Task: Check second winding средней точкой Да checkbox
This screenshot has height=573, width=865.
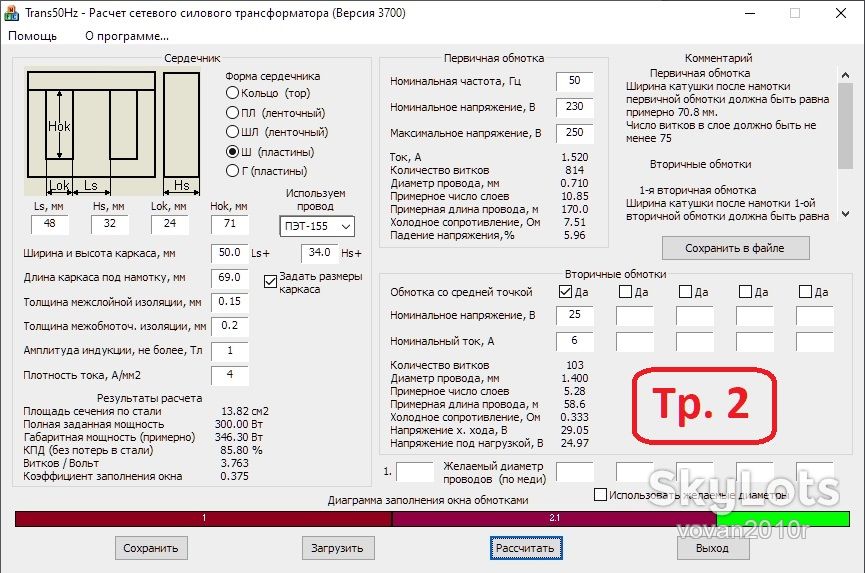Action: (626, 291)
